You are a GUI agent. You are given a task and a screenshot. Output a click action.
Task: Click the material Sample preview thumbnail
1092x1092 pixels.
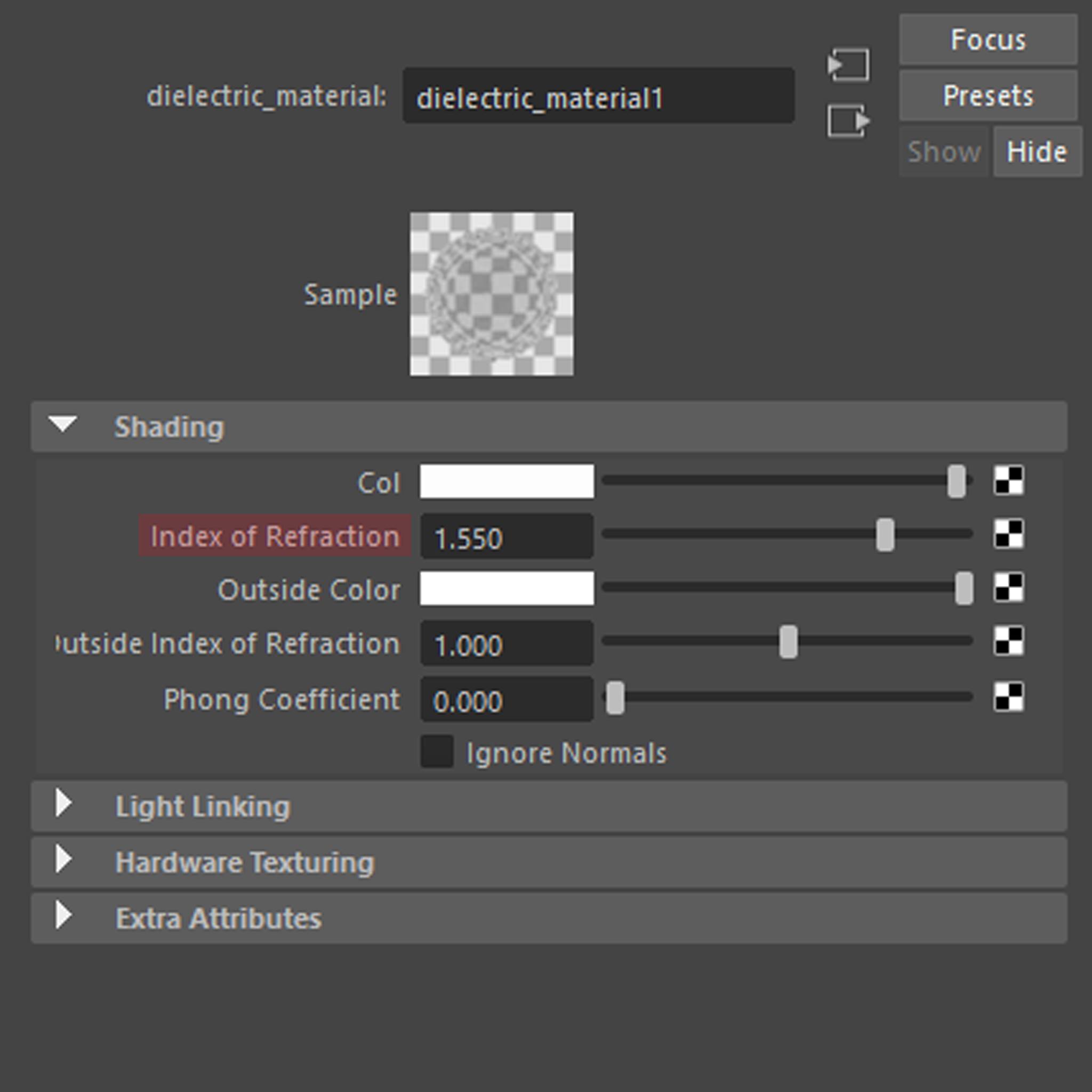(491, 294)
